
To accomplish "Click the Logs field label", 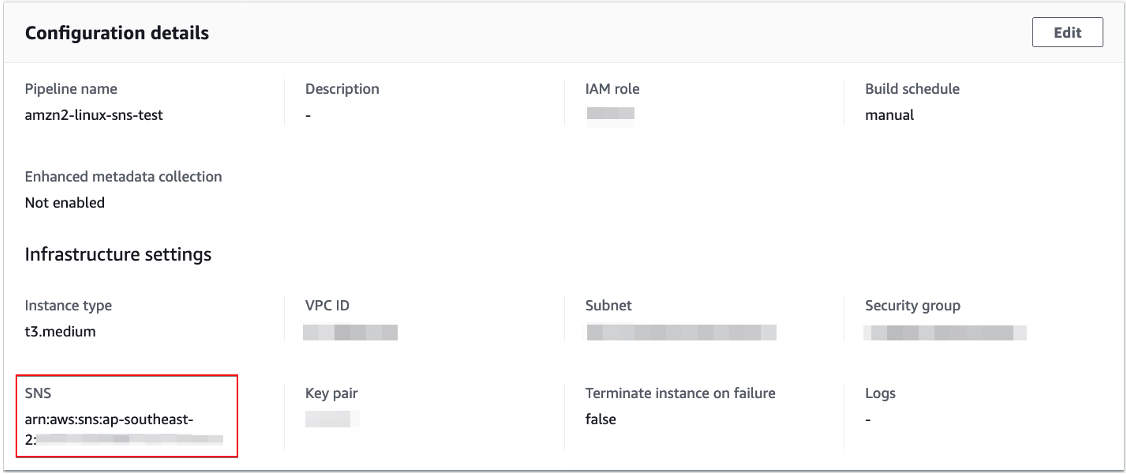I will 880,393.
